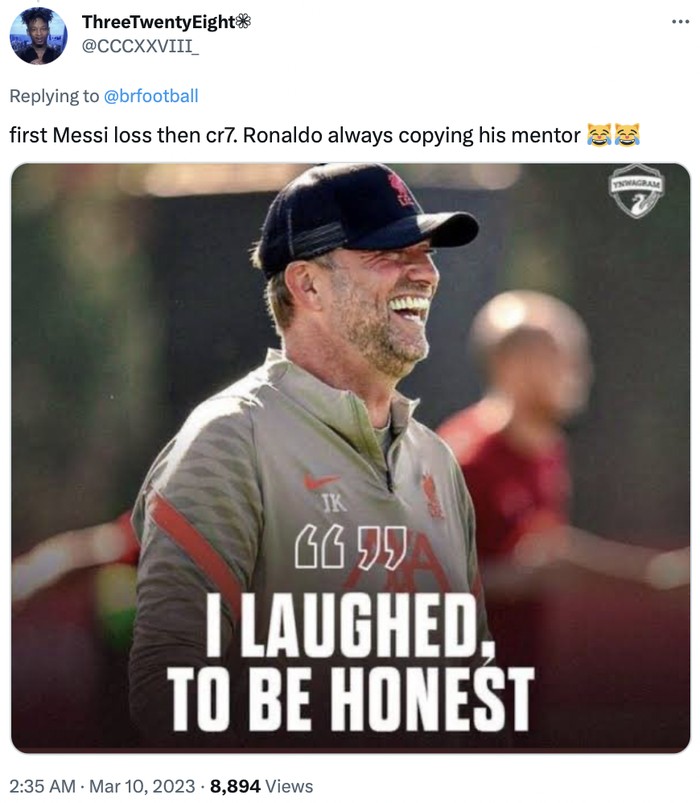Click the tweet text about Messi and Ronaldo

coord(295,135)
